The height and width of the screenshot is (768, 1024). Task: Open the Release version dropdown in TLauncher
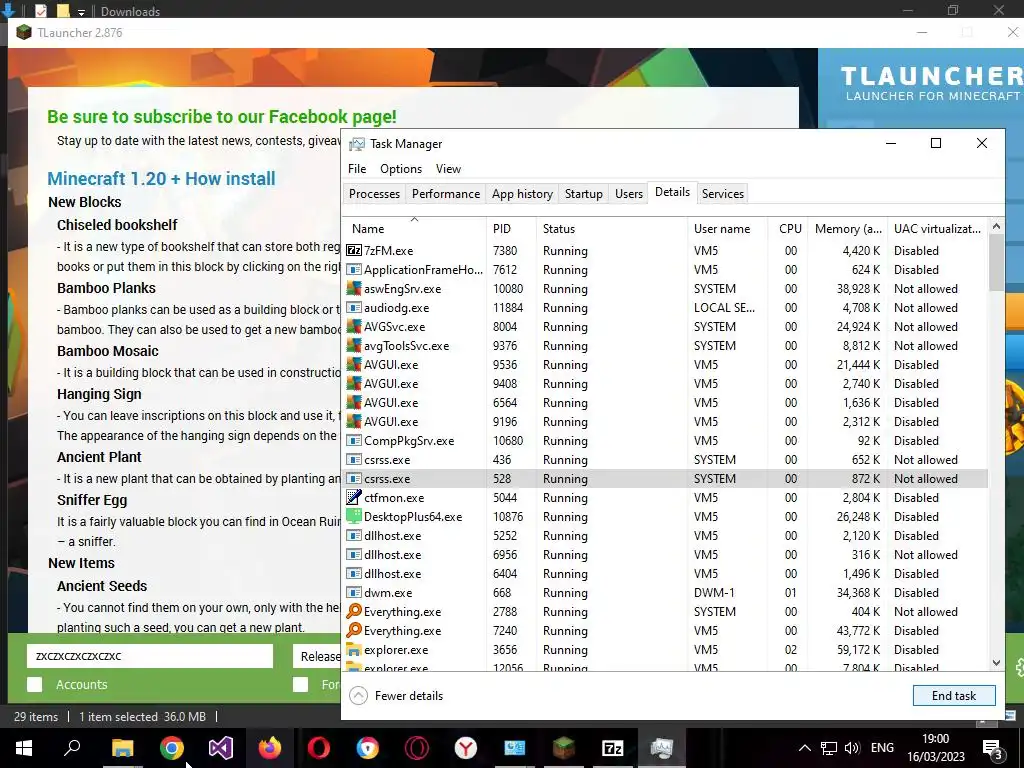coord(317,656)
